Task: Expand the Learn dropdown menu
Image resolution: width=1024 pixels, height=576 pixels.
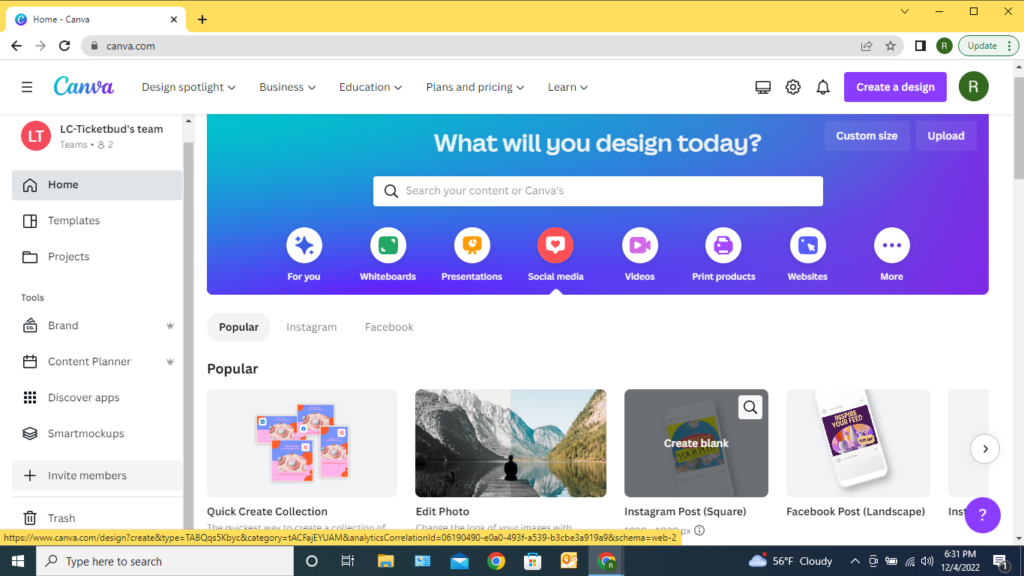Action: (x=568, y=87)
